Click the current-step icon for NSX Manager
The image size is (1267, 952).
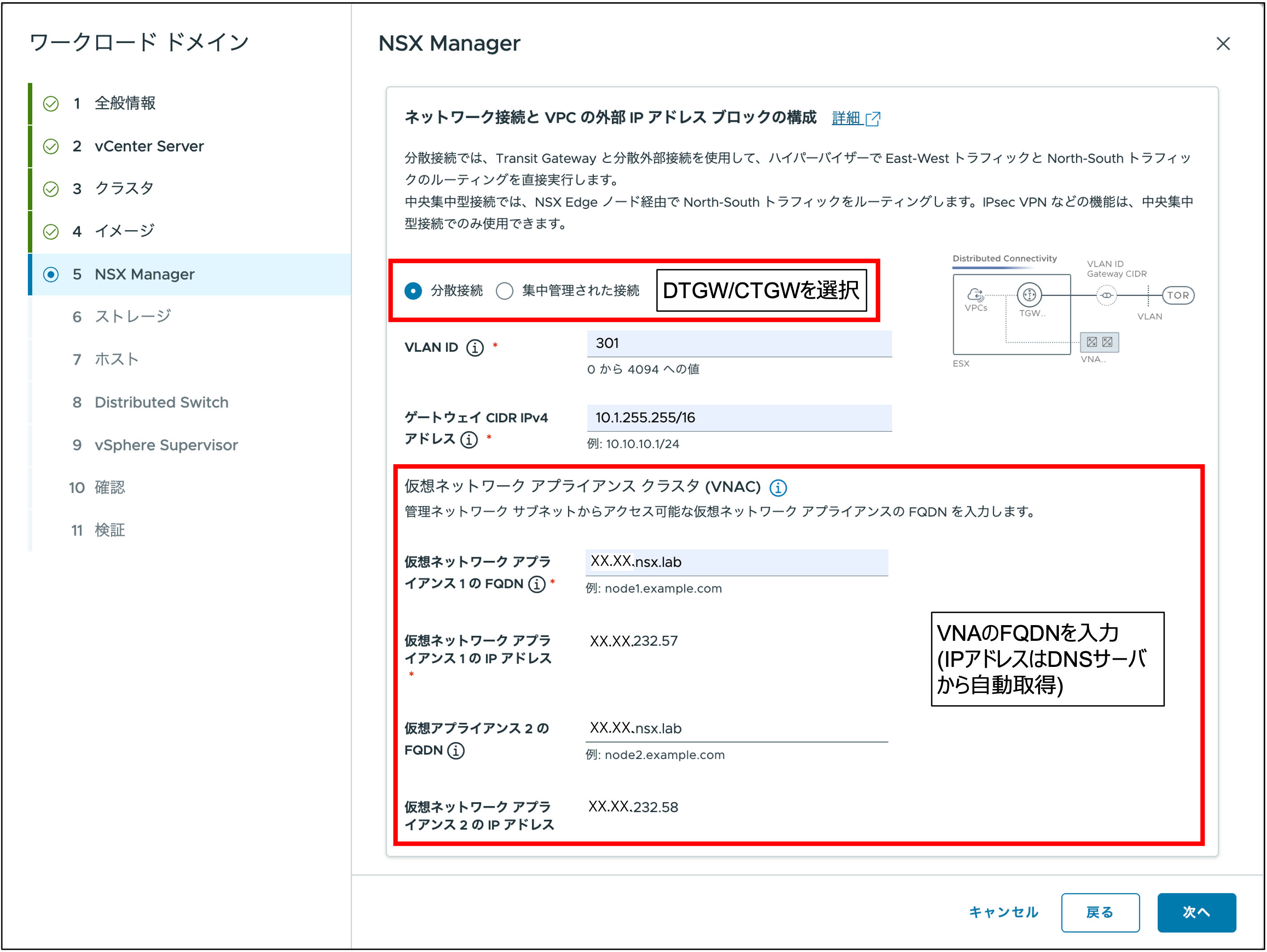51,274
